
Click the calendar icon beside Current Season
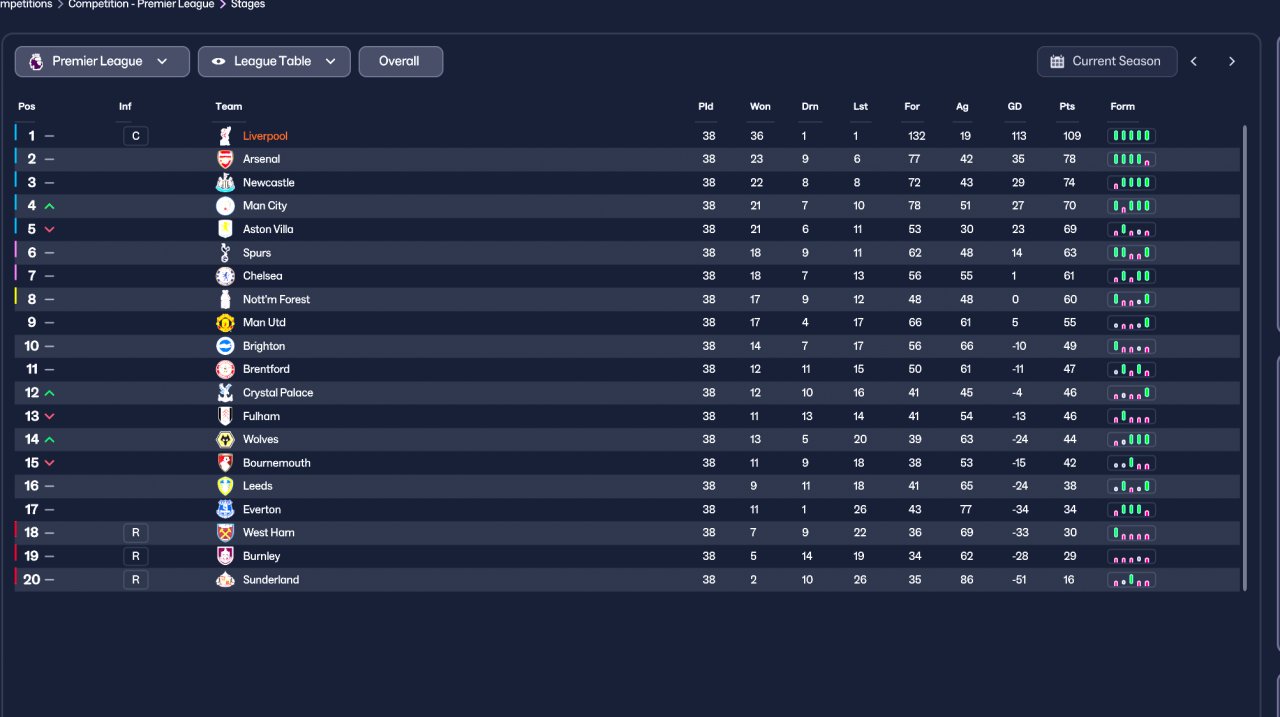coord(1057,61)
